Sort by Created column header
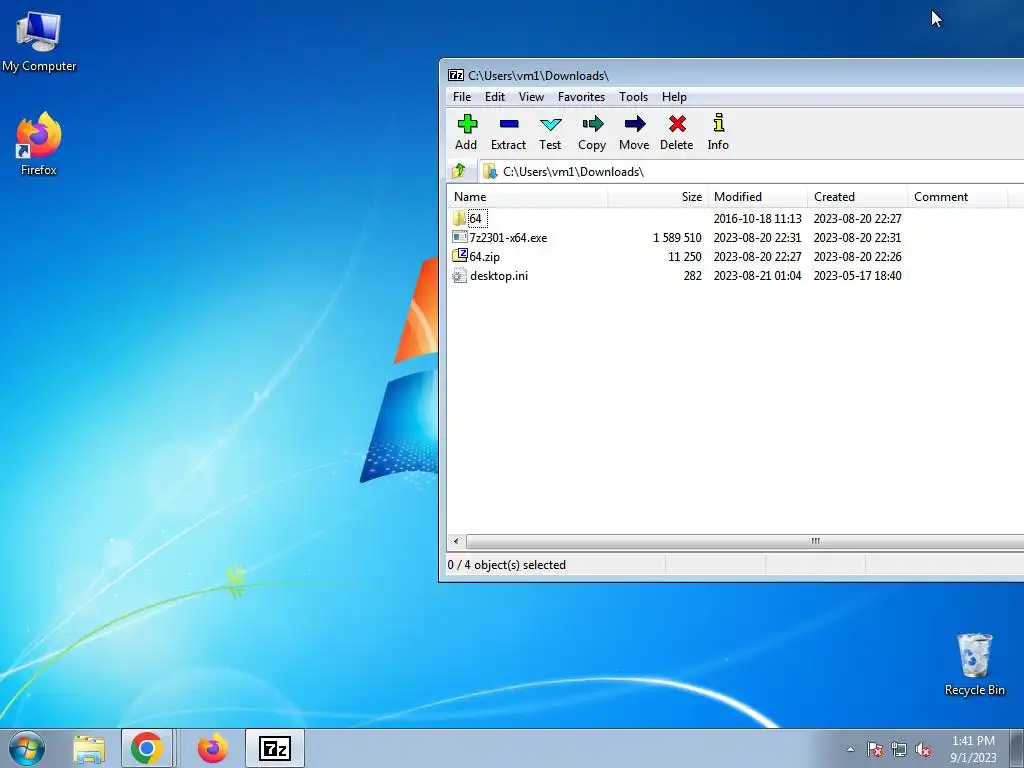 click(857, 197)
